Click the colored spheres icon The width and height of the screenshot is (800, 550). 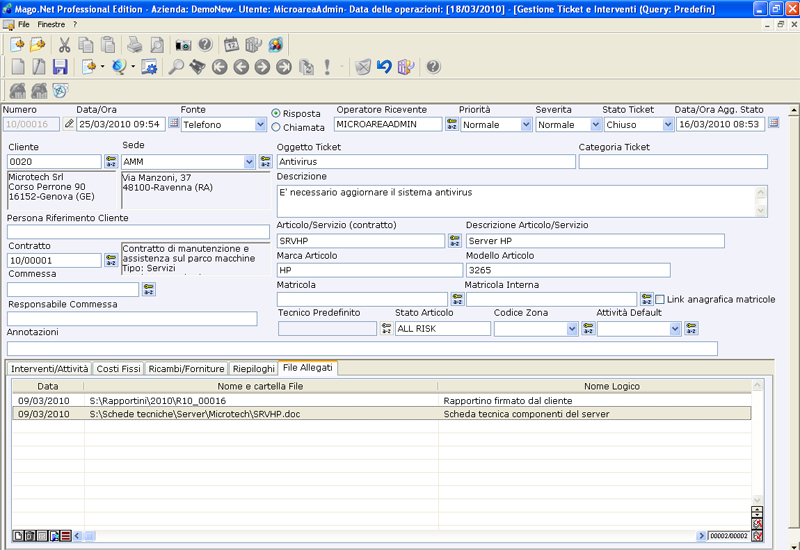(x=276, y=45)
